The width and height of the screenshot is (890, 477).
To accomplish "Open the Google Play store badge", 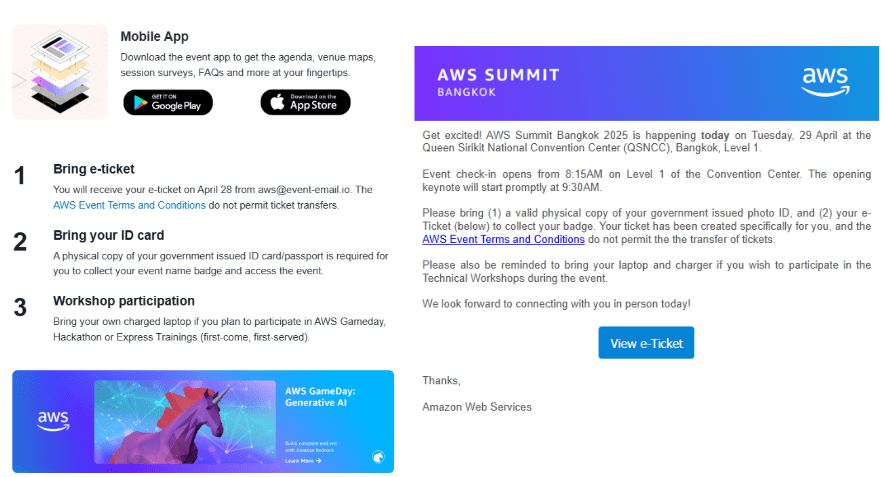I will coord(168,102).
